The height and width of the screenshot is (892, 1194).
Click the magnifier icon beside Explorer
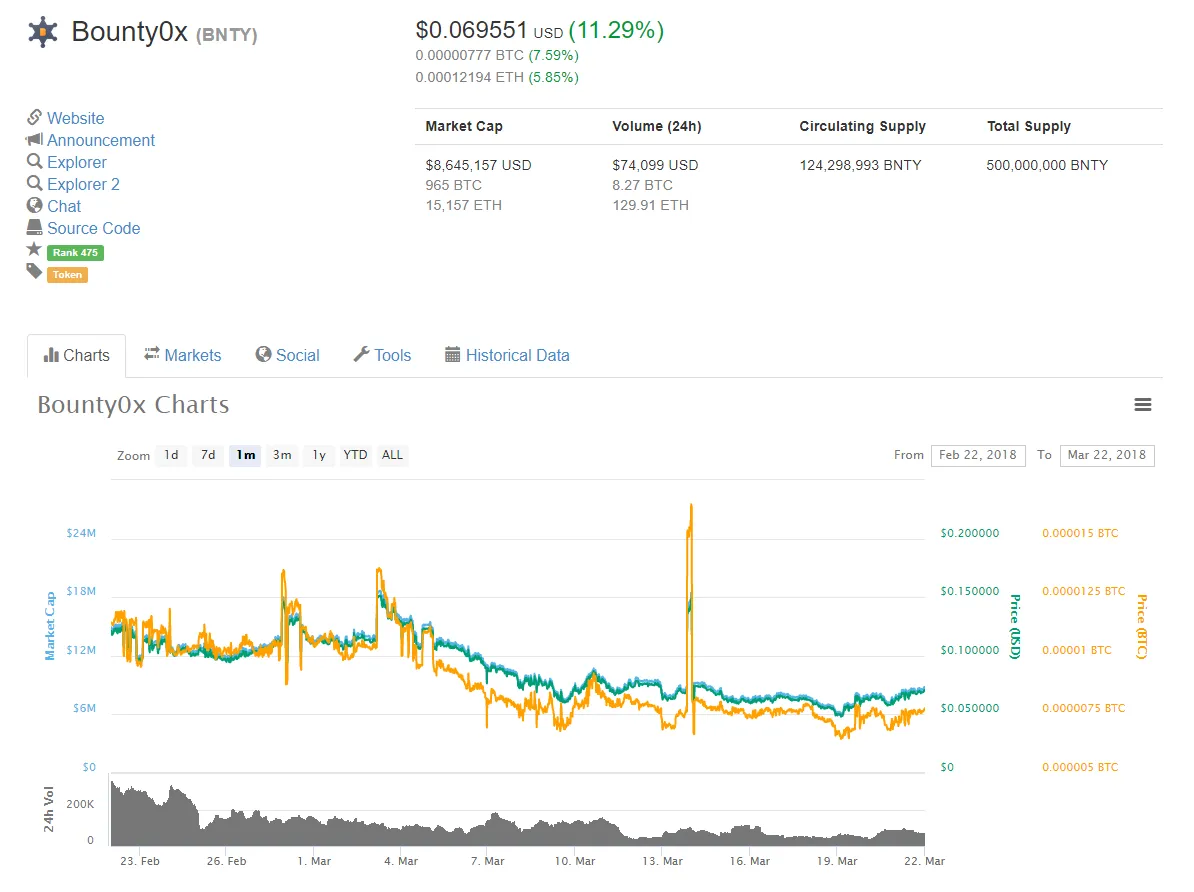point(34,161)
